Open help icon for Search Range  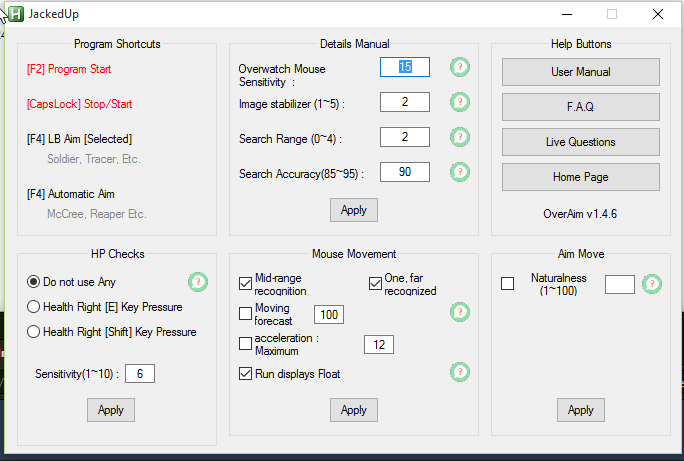click(459, 137)
